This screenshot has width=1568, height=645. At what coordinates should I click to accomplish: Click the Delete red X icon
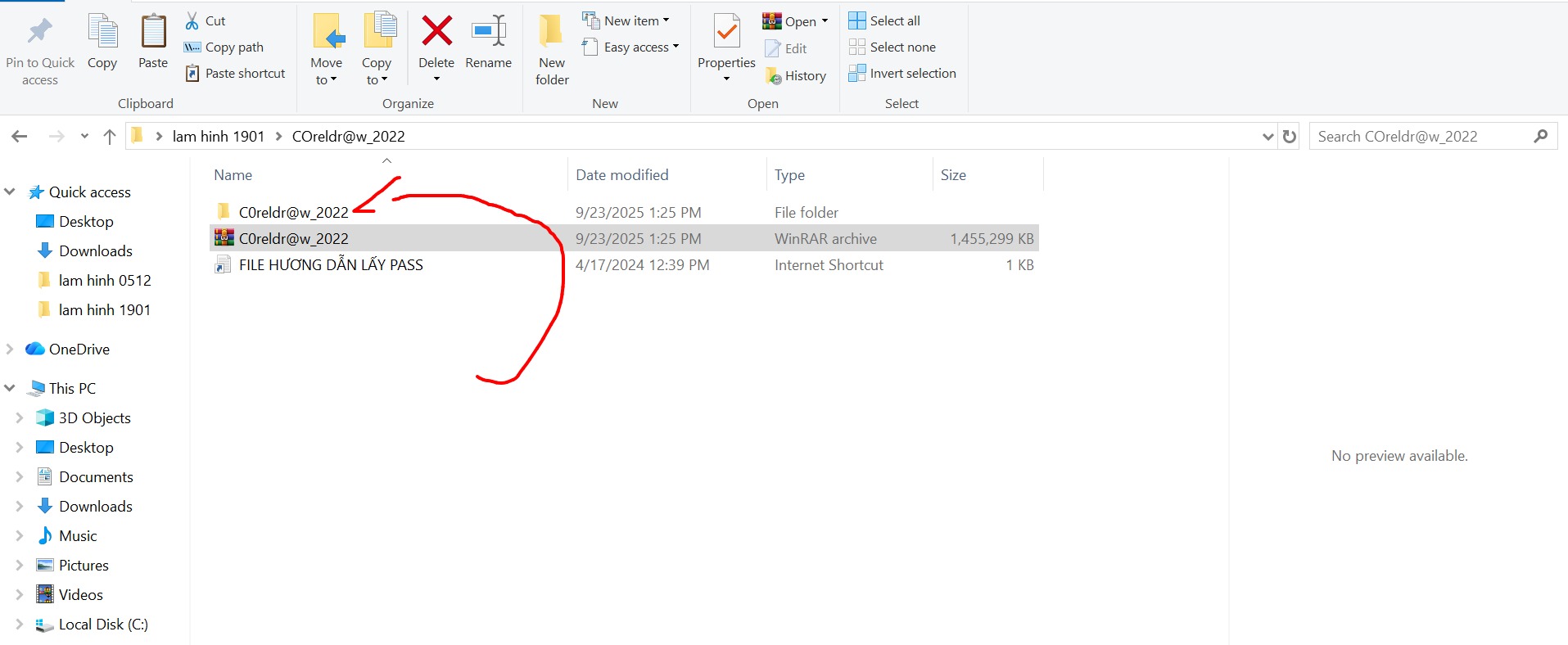pos(436,32)
